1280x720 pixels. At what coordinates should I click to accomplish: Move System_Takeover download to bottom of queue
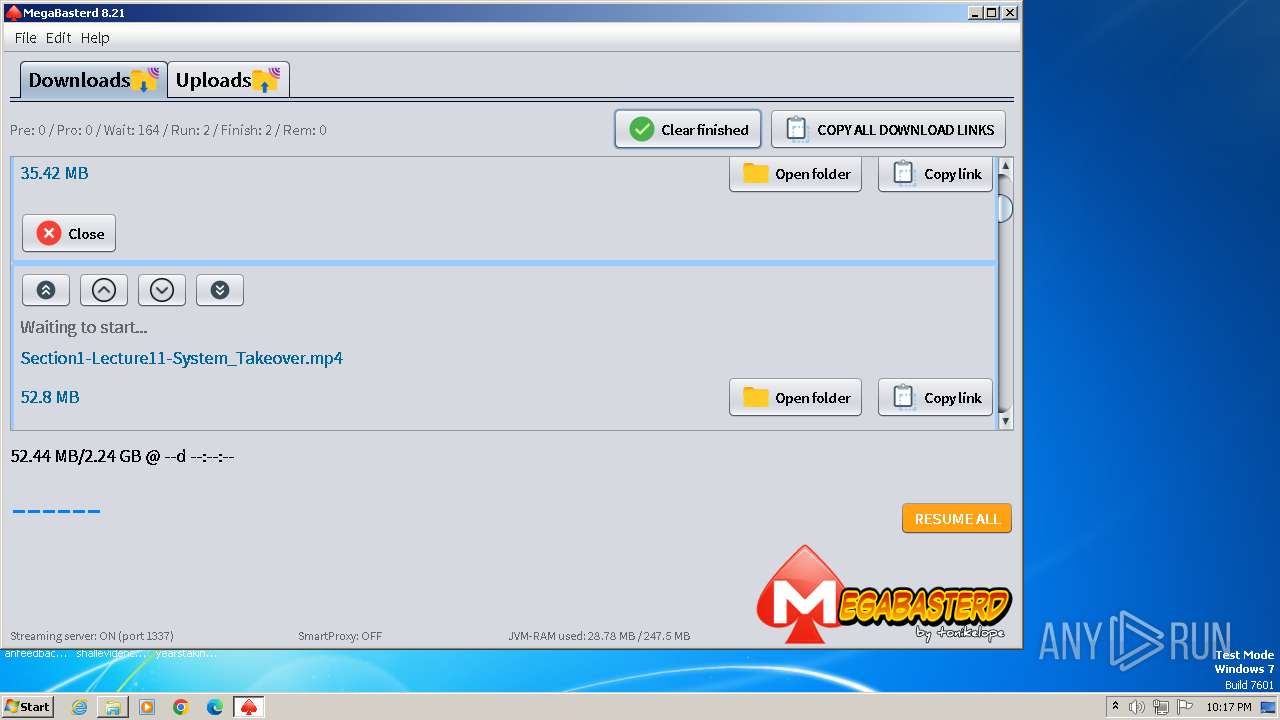tap(220, 290)
